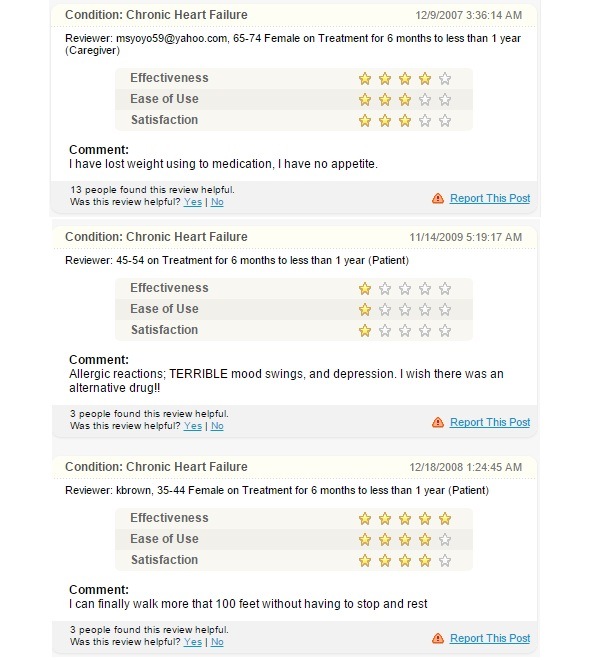Screen dimensions: 600x660
Task: Click No for the allergic reactions review
Action: pyautogui.click(x=217, y=426)
